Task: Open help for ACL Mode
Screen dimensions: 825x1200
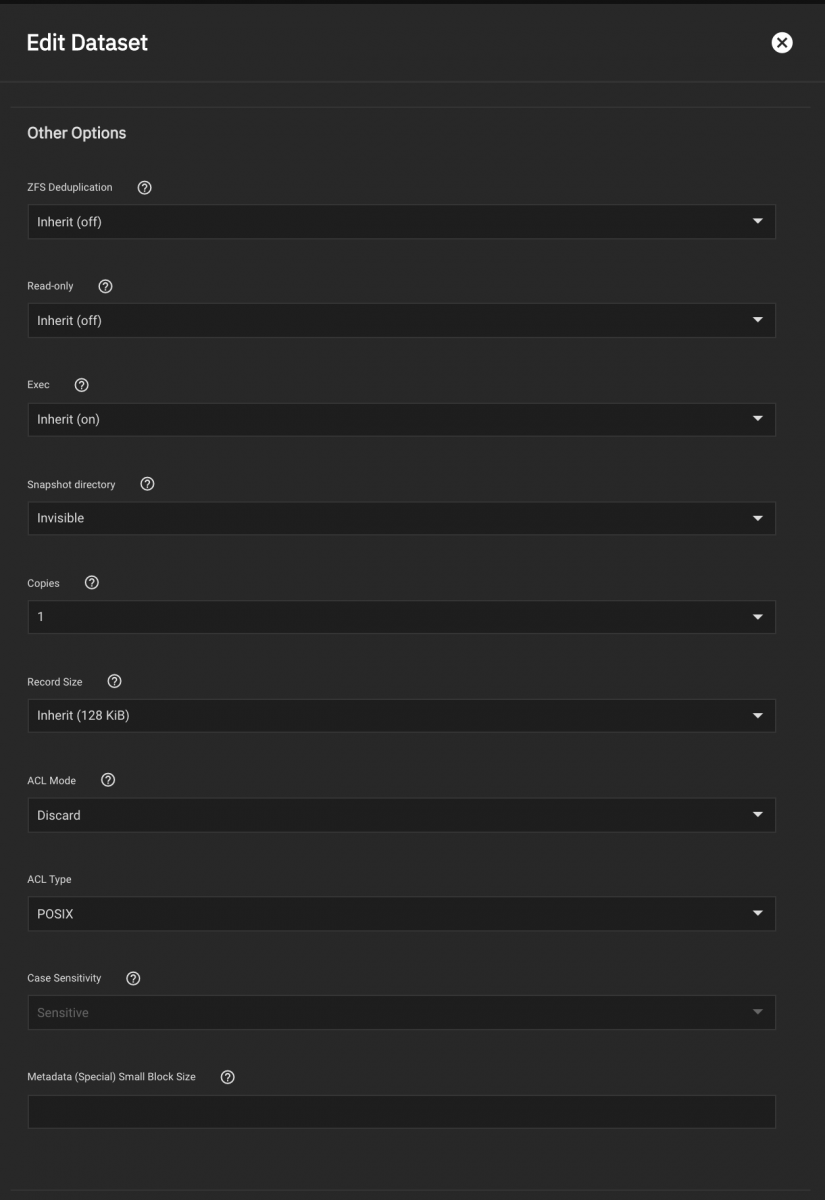Action: [108, 780]
